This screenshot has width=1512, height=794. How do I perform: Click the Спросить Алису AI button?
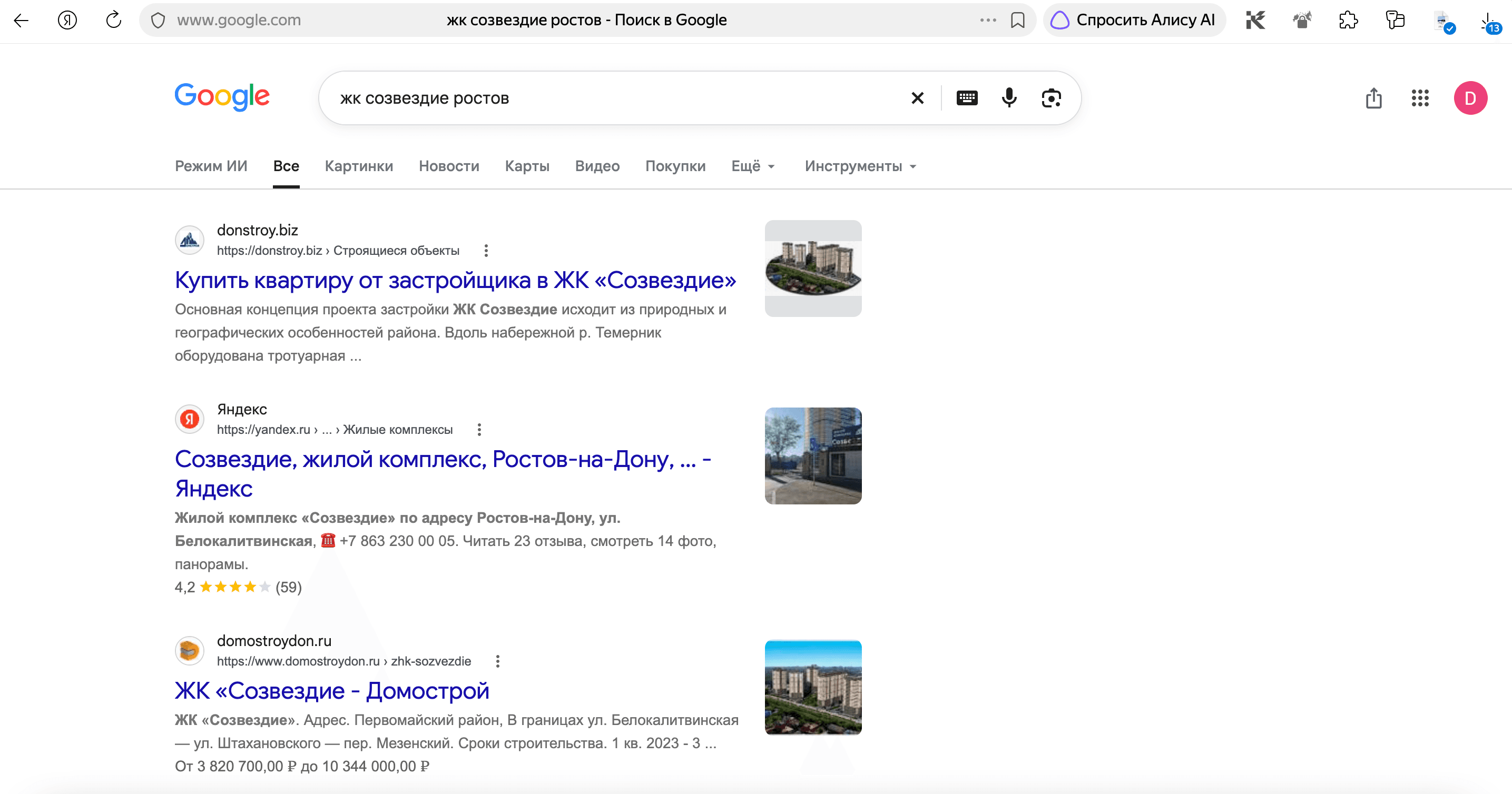click(x=1134, y=21)
